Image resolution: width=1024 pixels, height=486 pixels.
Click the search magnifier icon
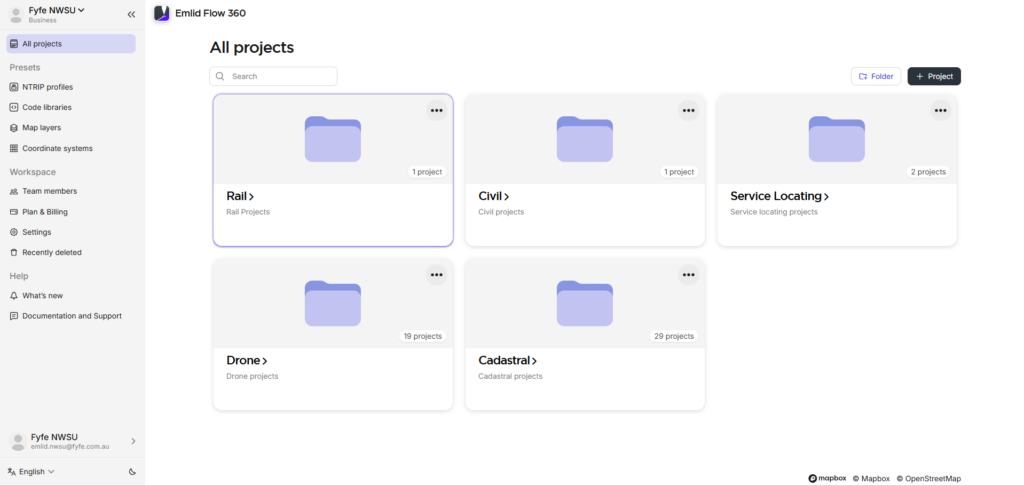pos(220,76)
